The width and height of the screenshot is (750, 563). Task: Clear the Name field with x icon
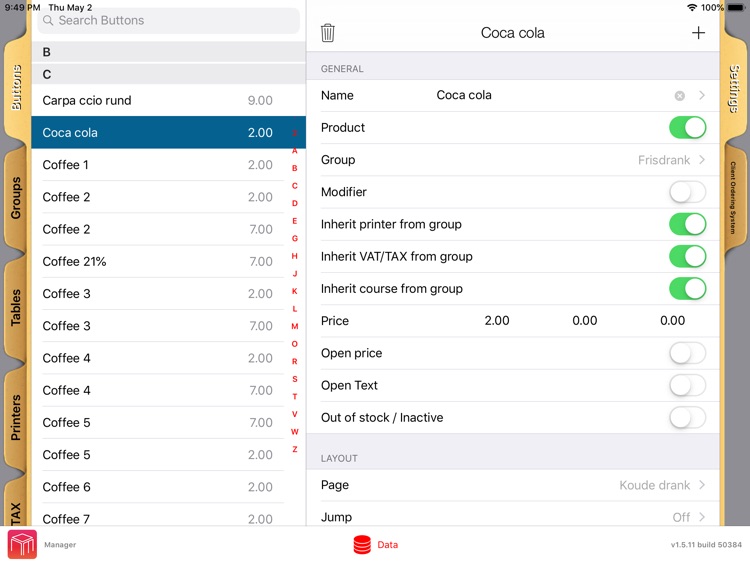(679, 96)
